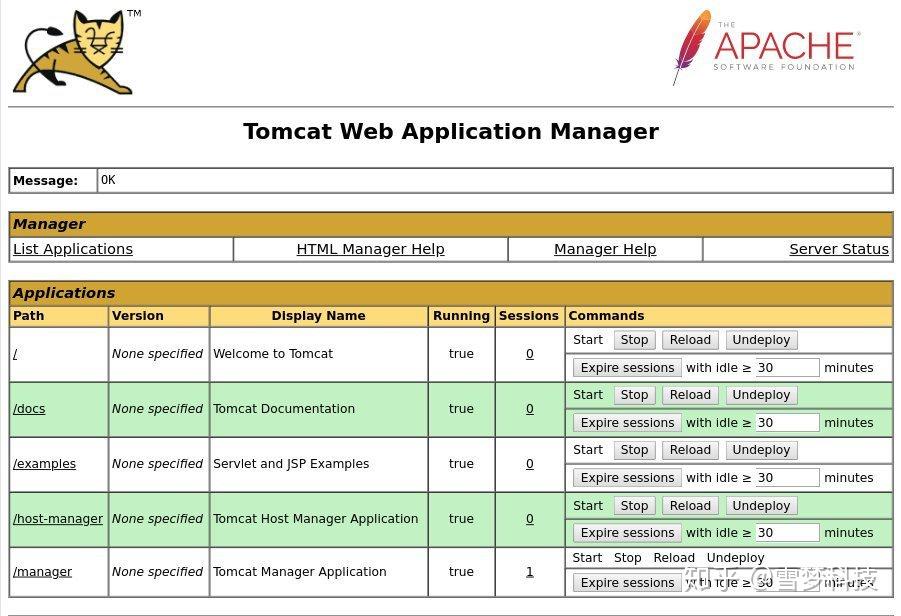Click Undeploy for the Tomcat Host Manager Application
Viewport: 901px width, 616px height.
[761, 505]
